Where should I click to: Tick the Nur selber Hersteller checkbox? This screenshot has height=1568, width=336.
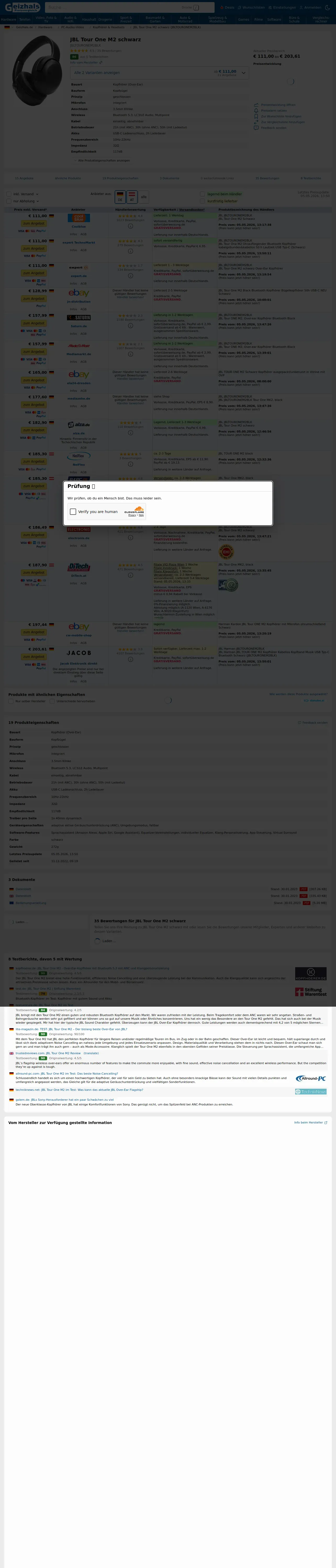point(11,701)
